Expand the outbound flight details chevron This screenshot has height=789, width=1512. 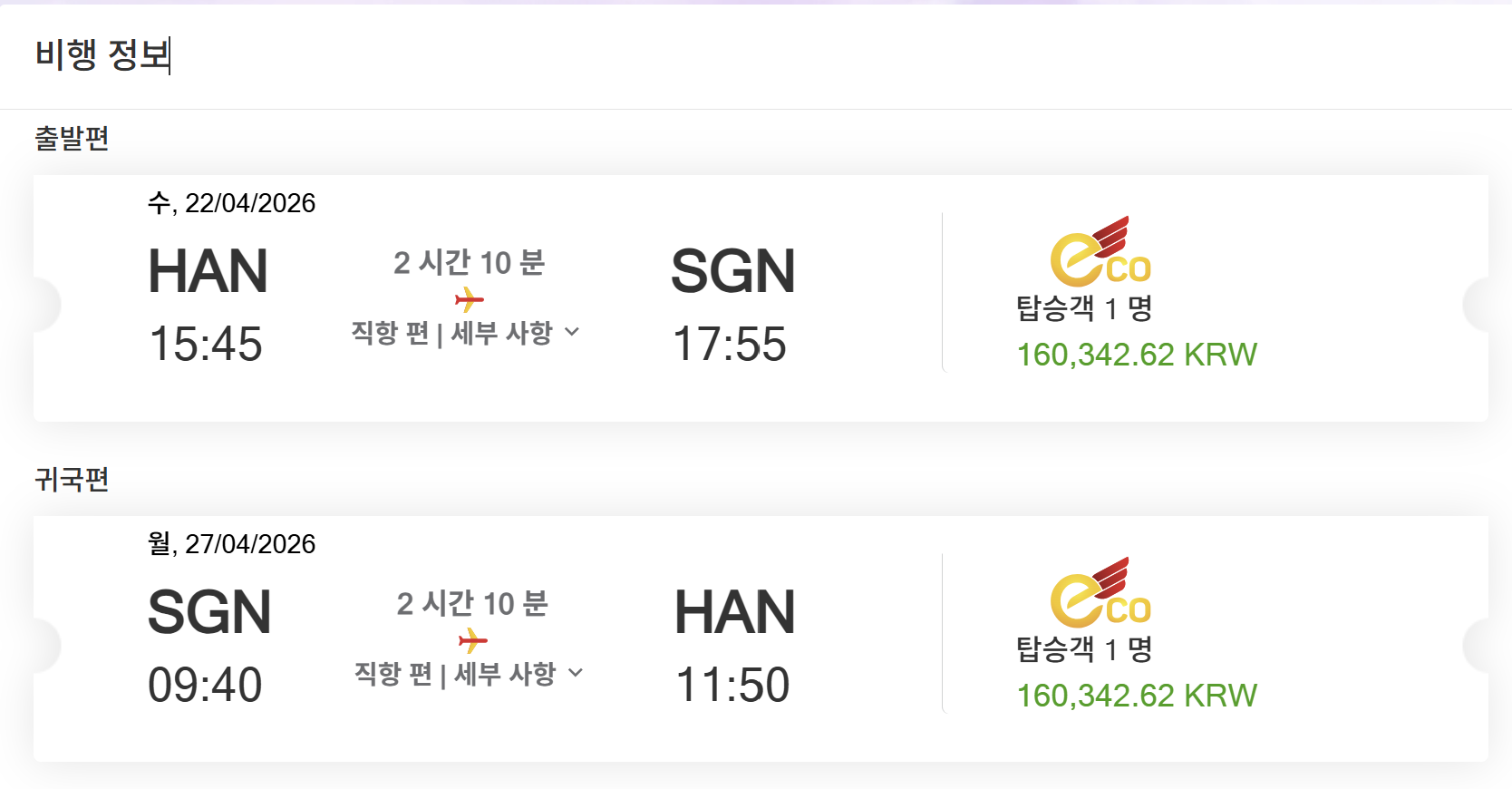point(572,332)
